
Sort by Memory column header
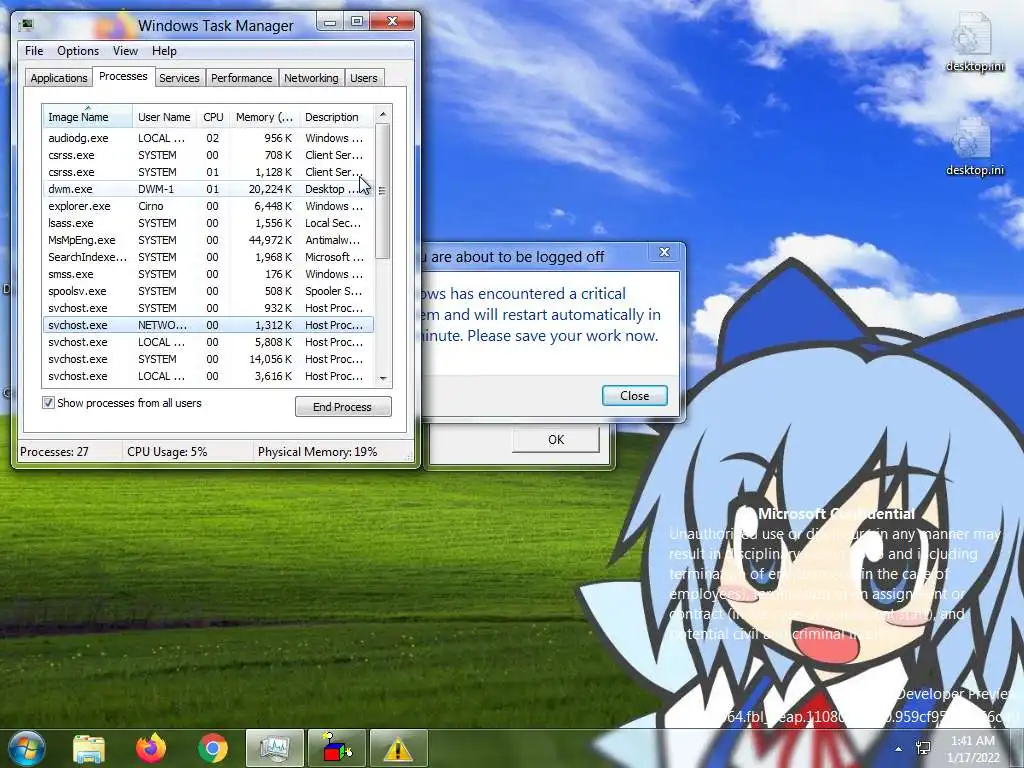[264, 117]
